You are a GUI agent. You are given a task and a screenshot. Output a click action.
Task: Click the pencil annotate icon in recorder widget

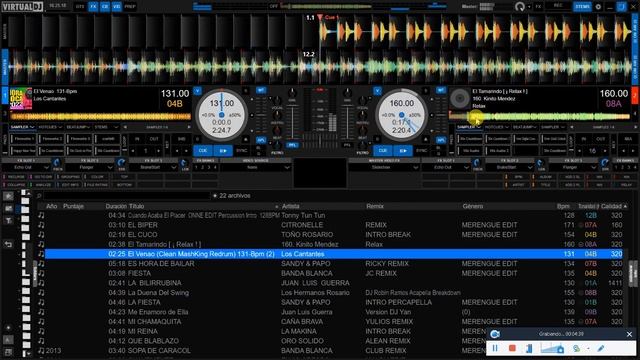pos(601,348)
